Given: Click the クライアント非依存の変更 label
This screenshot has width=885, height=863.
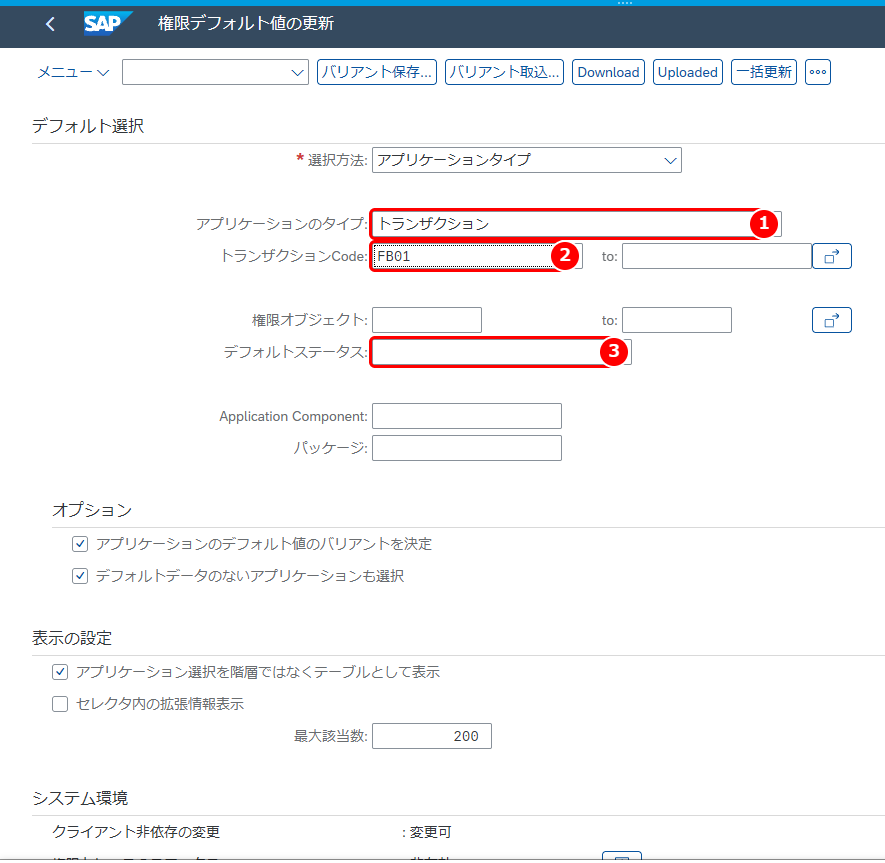Looking at the screenshot, I should click(x=136, y=832).
